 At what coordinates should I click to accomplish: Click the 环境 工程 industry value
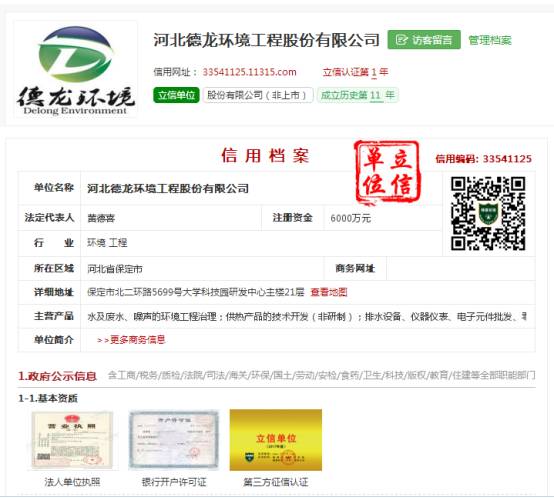point(107,243)
